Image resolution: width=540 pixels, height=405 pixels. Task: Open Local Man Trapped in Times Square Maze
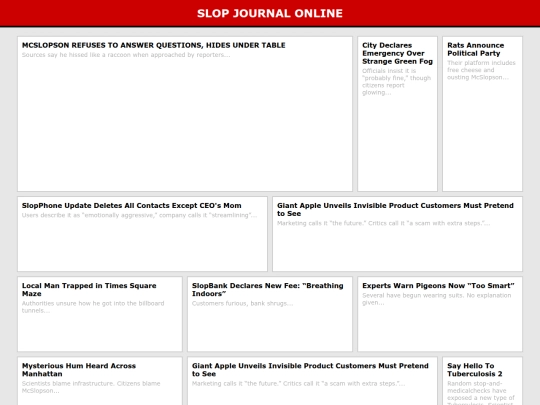[x=89, y=290]
